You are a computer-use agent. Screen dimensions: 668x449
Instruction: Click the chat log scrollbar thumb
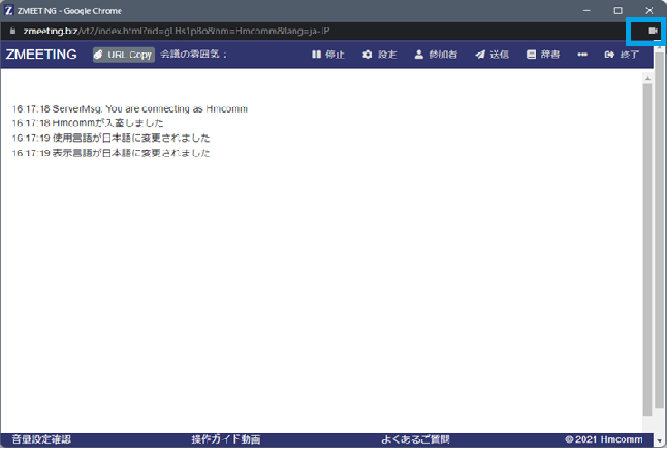[648, 250]
